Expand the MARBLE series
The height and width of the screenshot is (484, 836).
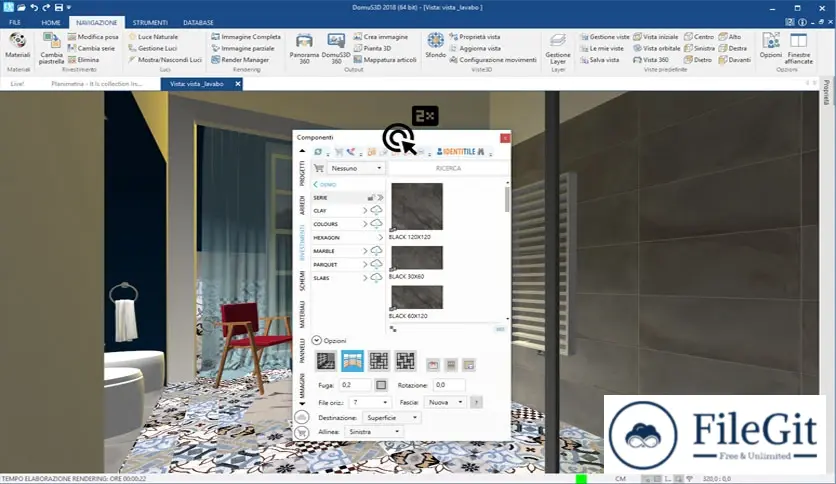[365, 251]
